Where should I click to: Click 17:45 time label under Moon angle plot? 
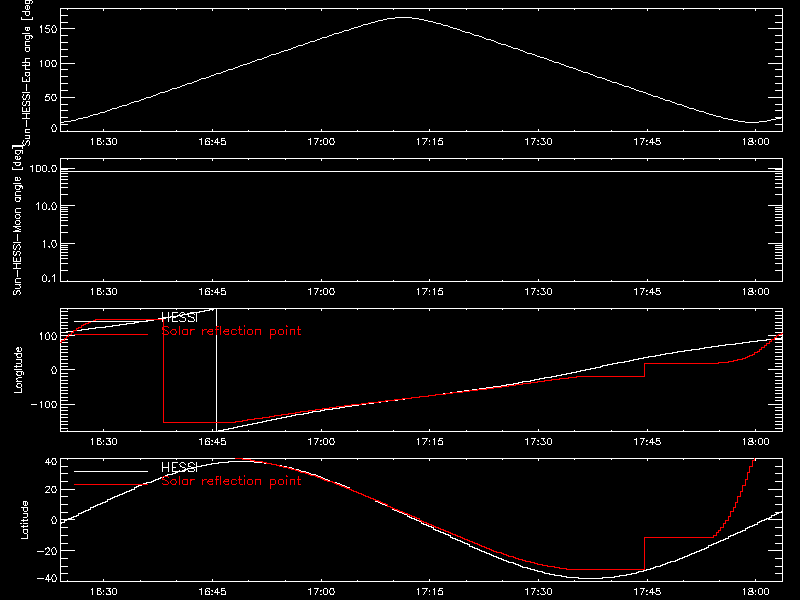click(647, 291)
